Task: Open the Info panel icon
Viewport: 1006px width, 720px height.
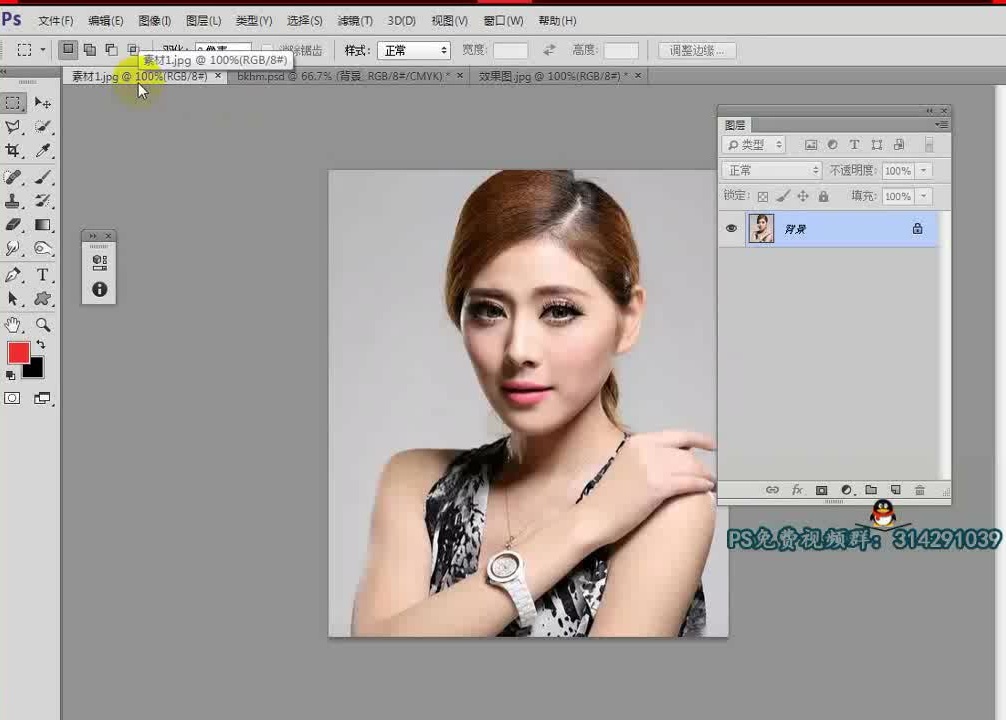Action: coord(99,289)
